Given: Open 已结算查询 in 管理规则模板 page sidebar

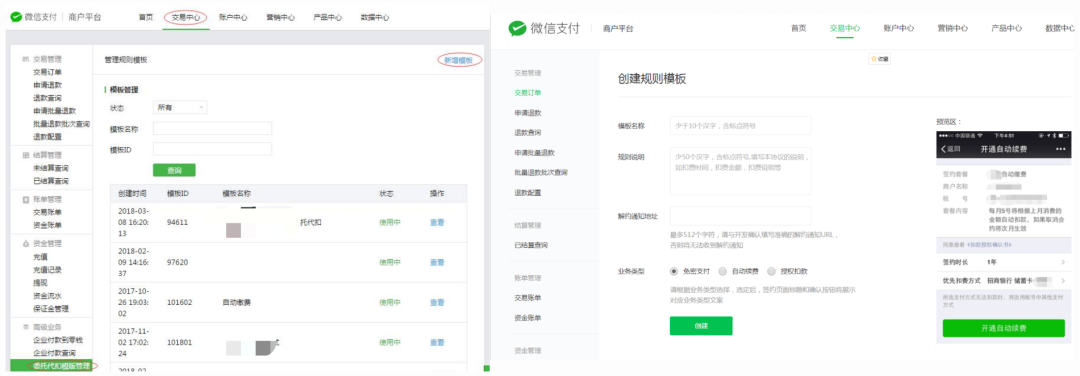Looking at the screenshot, I should pos(51,181).
